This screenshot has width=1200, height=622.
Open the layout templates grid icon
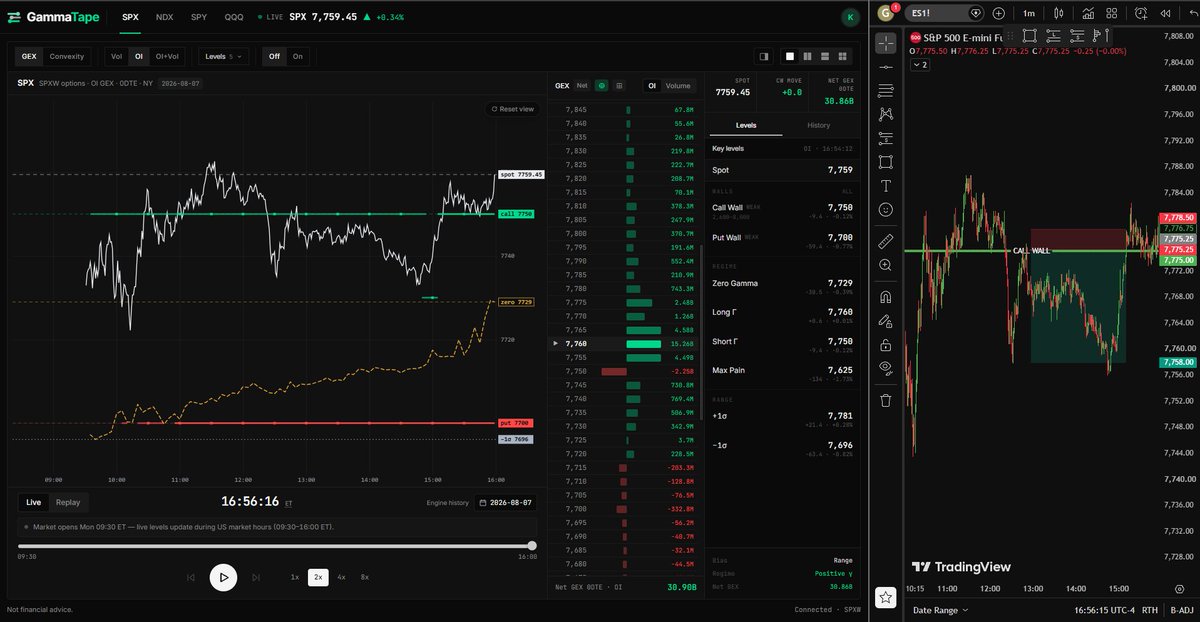[1112, 13]
